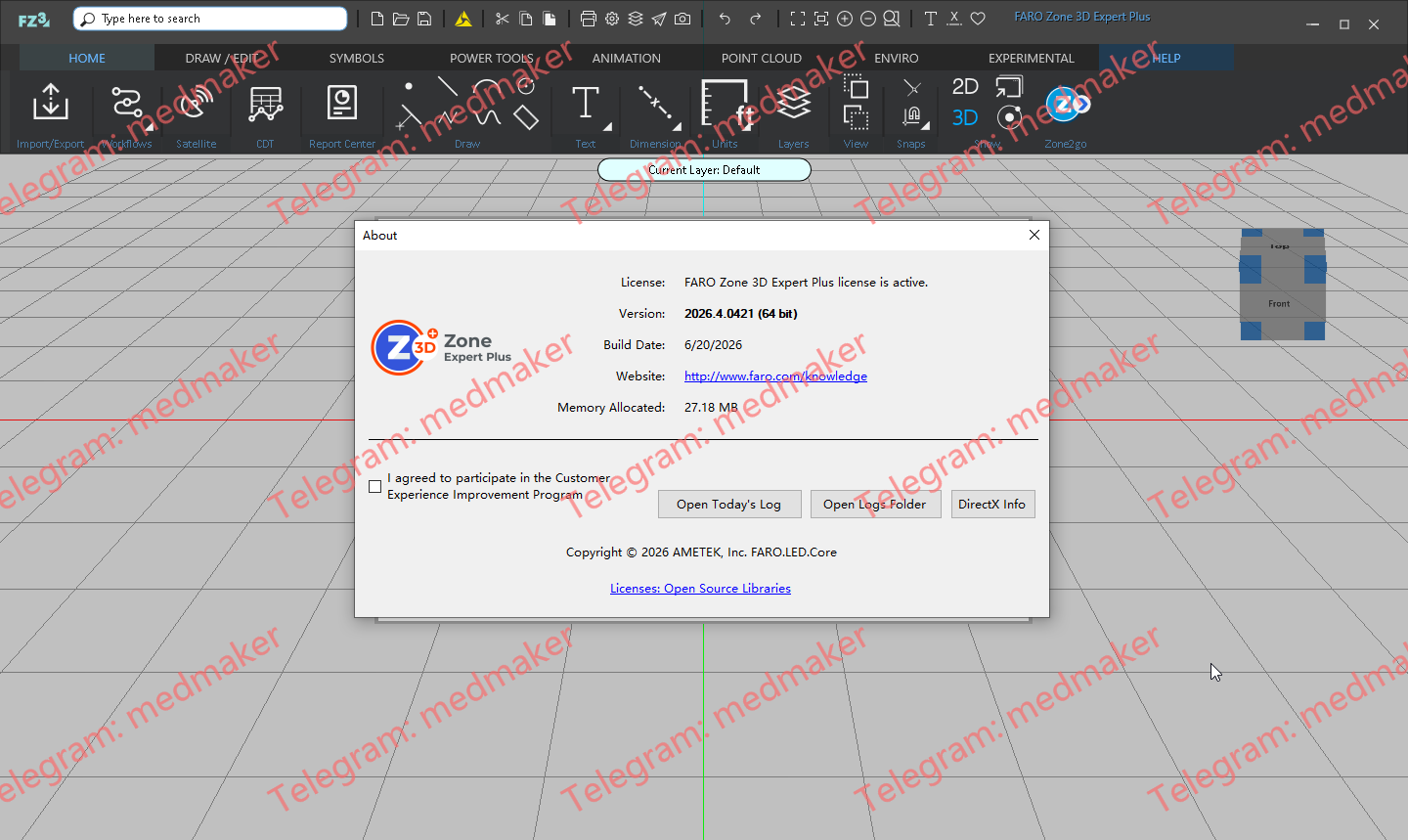The width and height of the screenshot is (1408, 840).
Task: Open the ENVIRO tab
Action: [897, 59]
